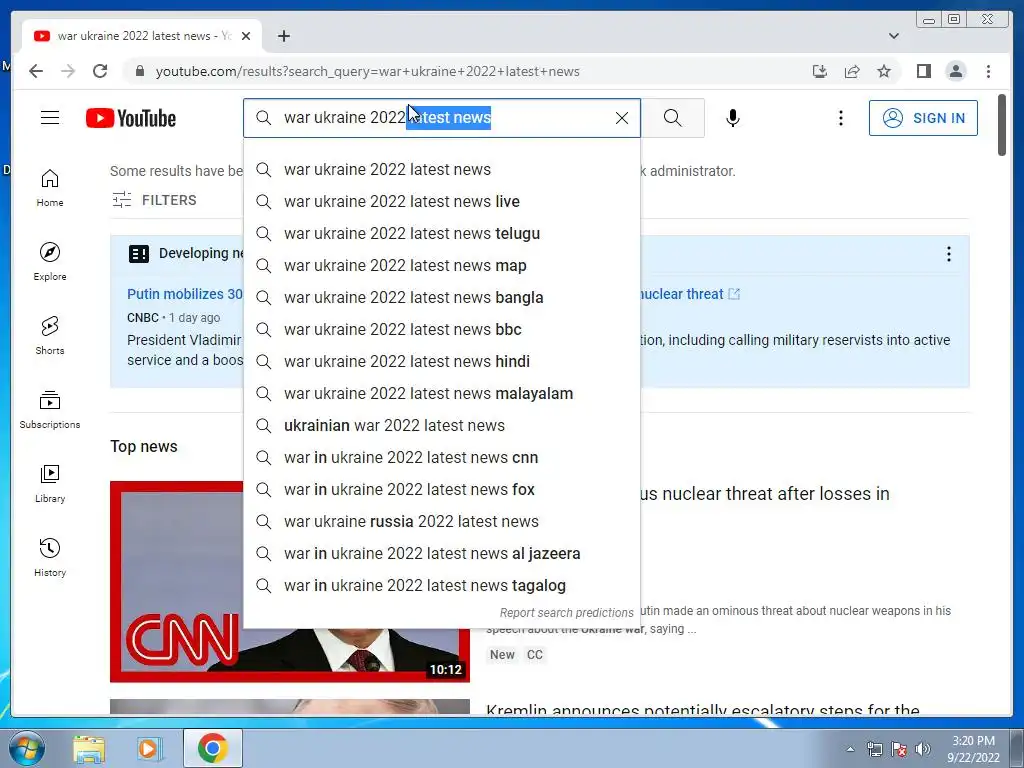Click the 'New' badge under the CNN video

(x=502, y=655)
